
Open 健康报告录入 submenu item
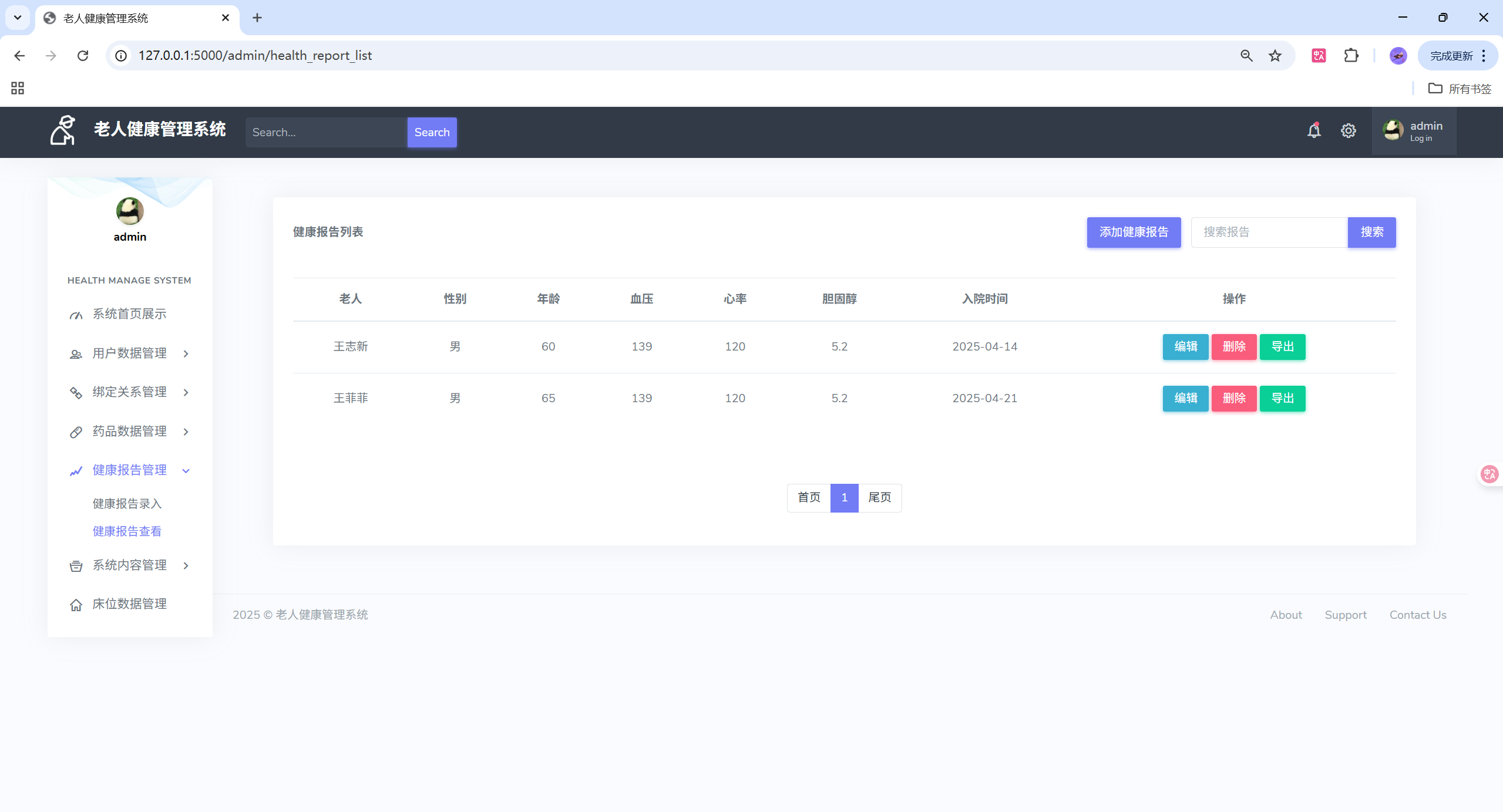click(127, 504)
